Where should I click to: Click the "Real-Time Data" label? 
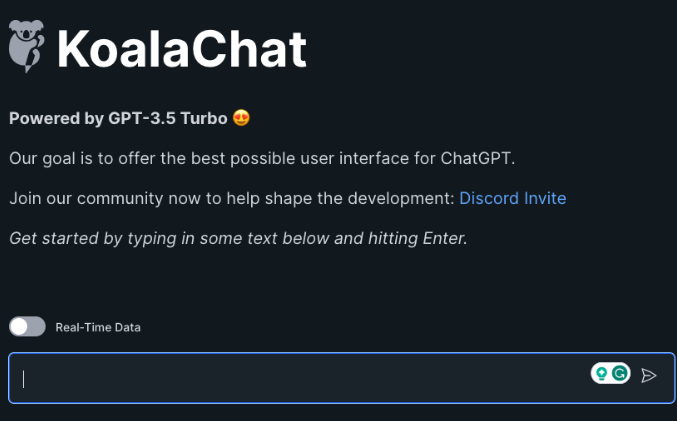point(98,327)
